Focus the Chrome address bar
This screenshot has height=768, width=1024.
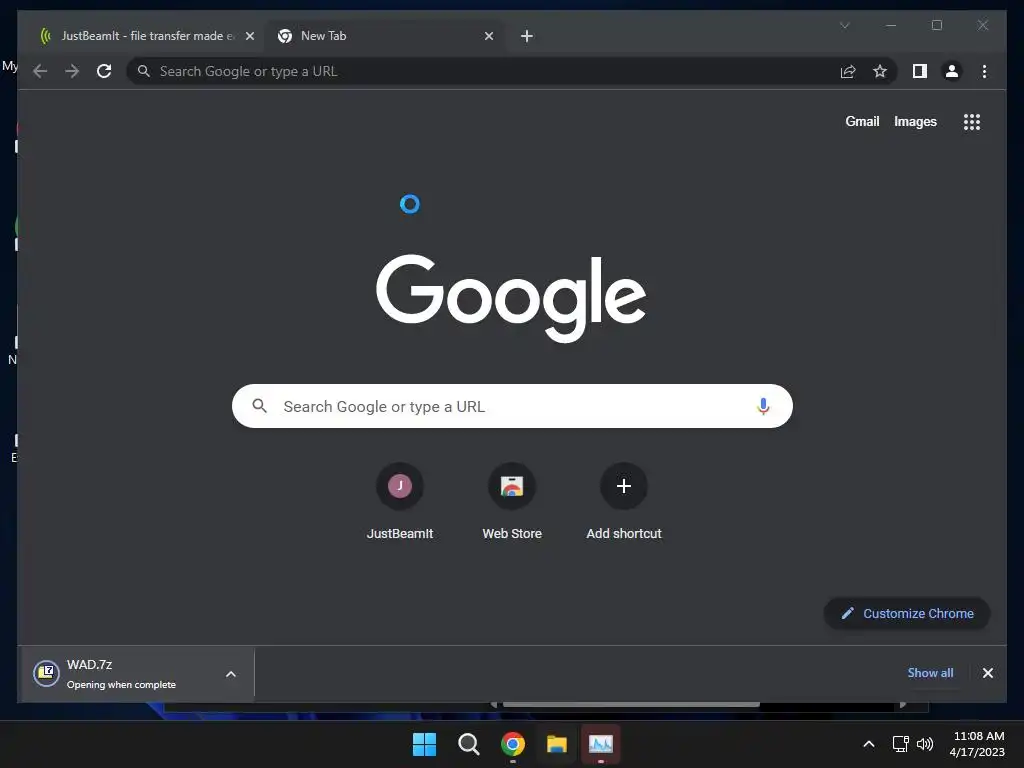click(483, 71)
